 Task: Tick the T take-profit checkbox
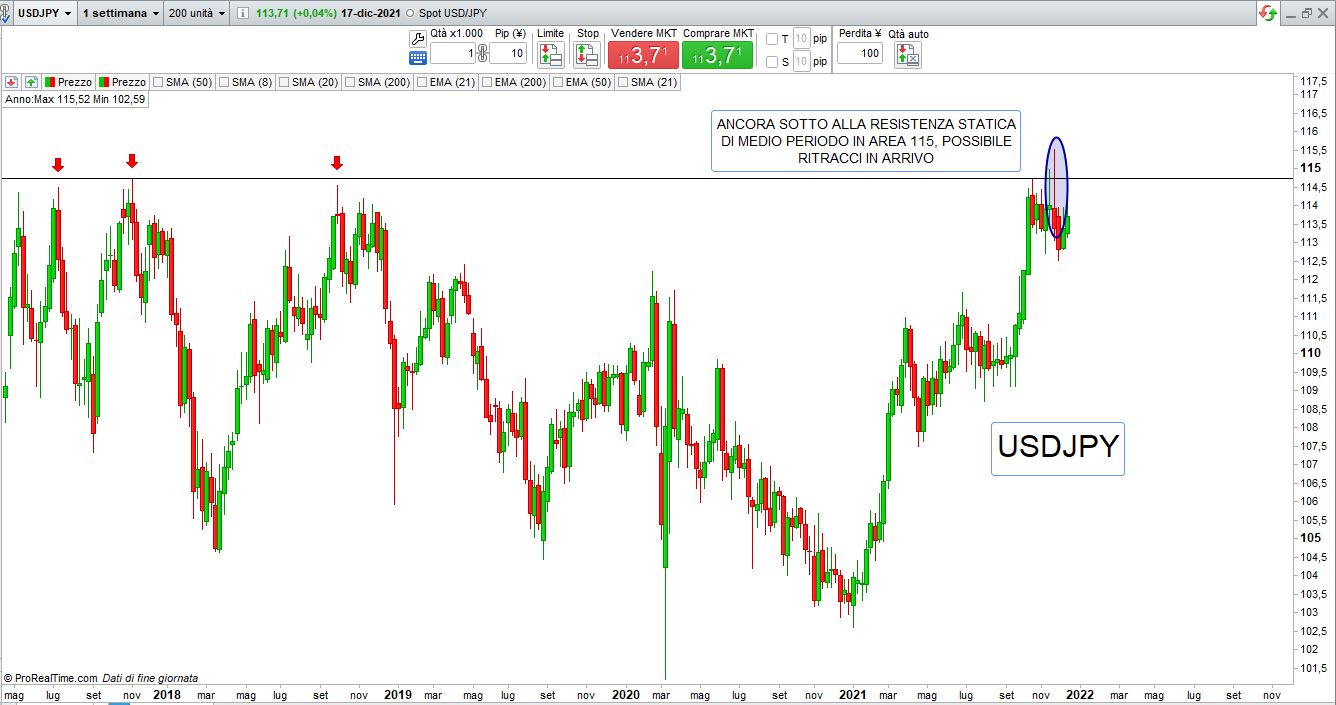pyautogui.click(x=772, y=39)
